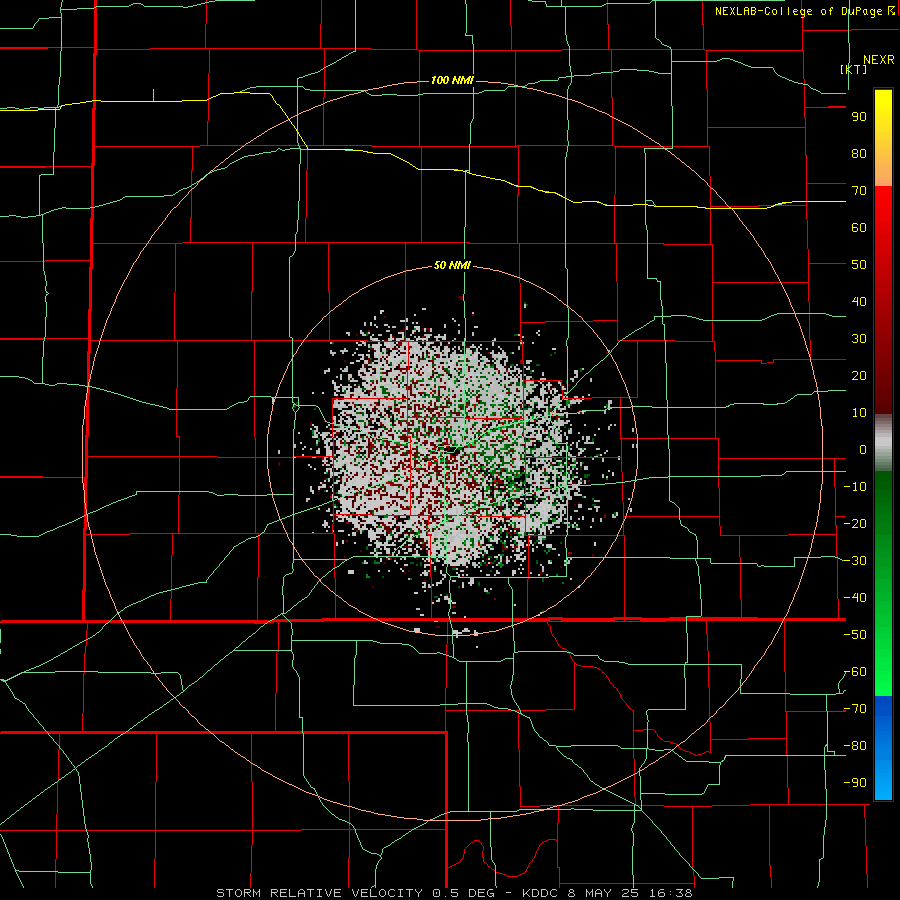Click the -50 value on the velocity scale
Image resolution: width=900 pixels, height=900 pixels.
(855, 635)
